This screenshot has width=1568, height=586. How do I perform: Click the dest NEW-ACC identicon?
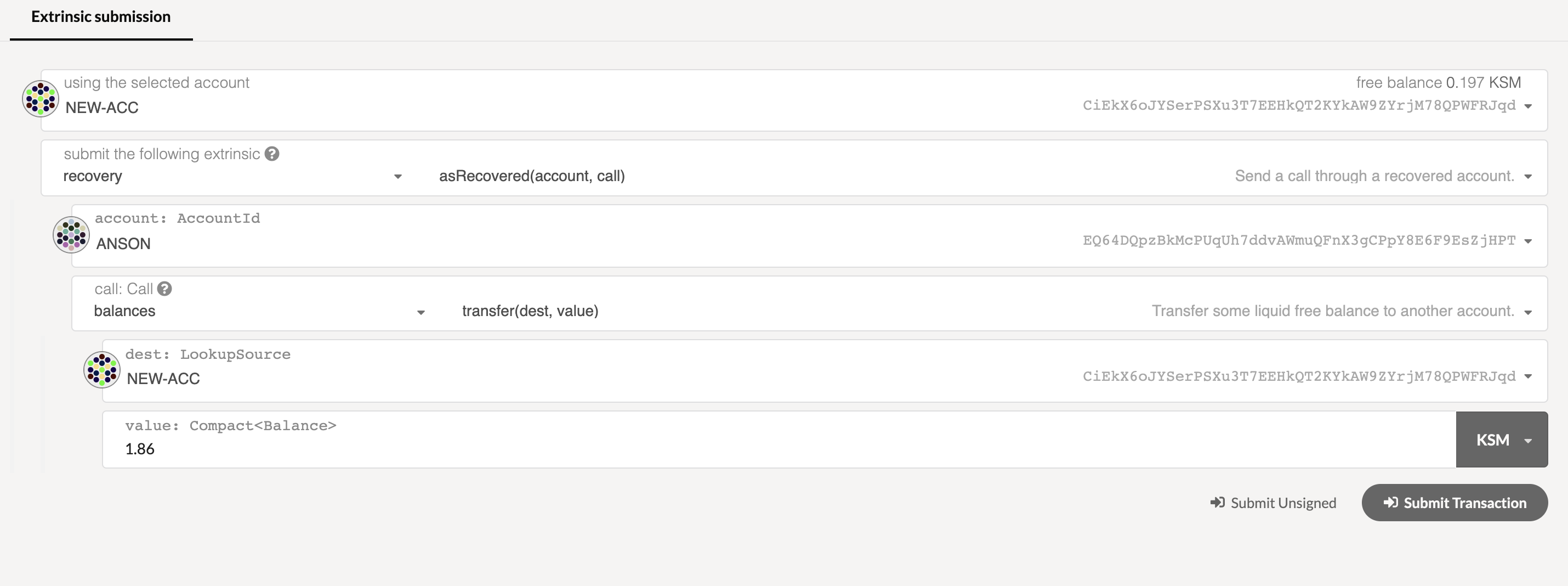pyautogui.click(x=101, y=370)
